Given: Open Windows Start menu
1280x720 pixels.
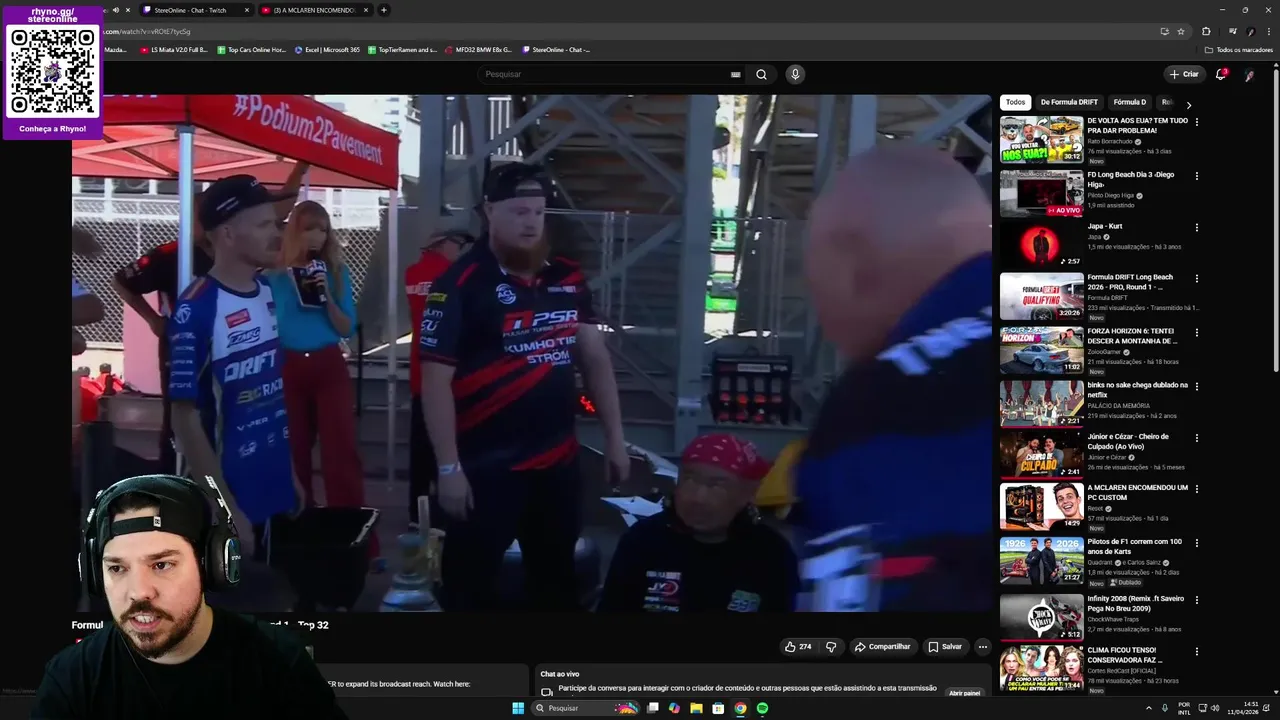Looking at the screenshot, I should click(518, 708).
